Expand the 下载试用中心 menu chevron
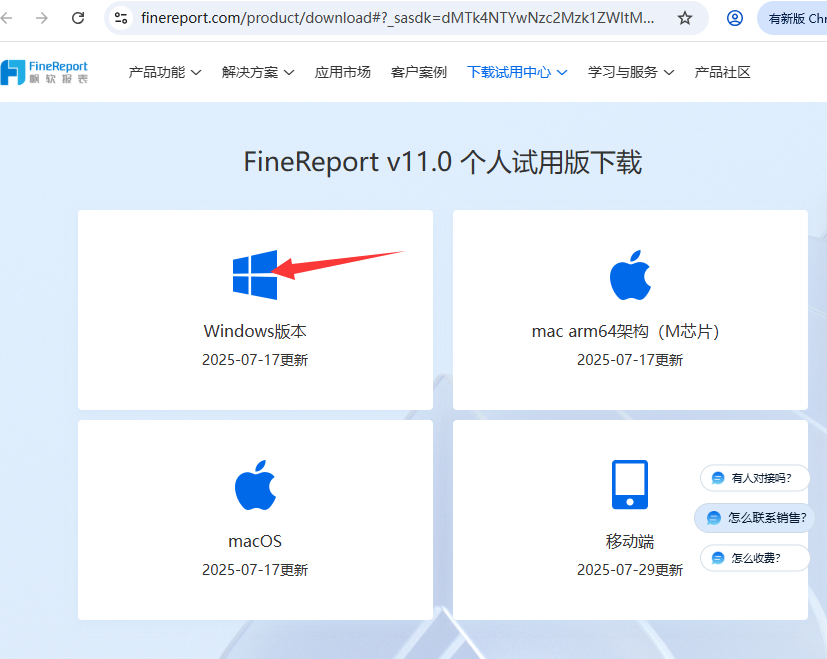 pyautogui.click(x=562, y=72)
